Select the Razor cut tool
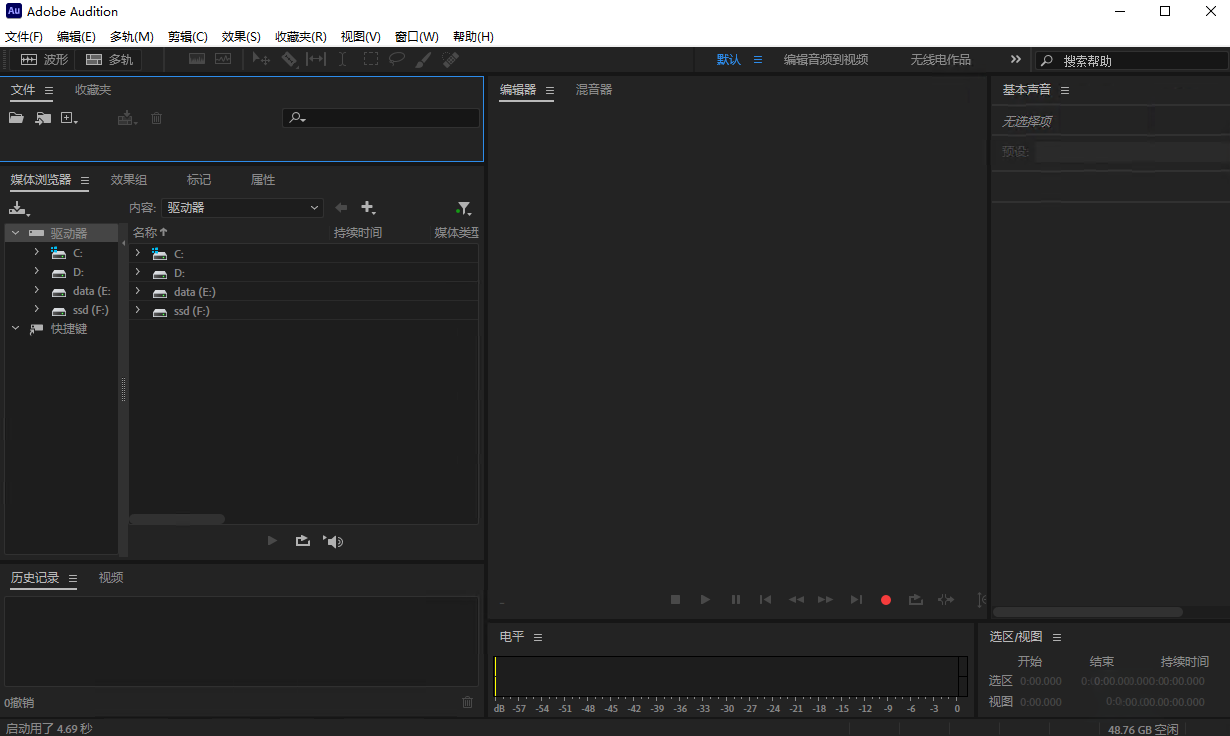The image size is (1230, 736). (289, 60)
